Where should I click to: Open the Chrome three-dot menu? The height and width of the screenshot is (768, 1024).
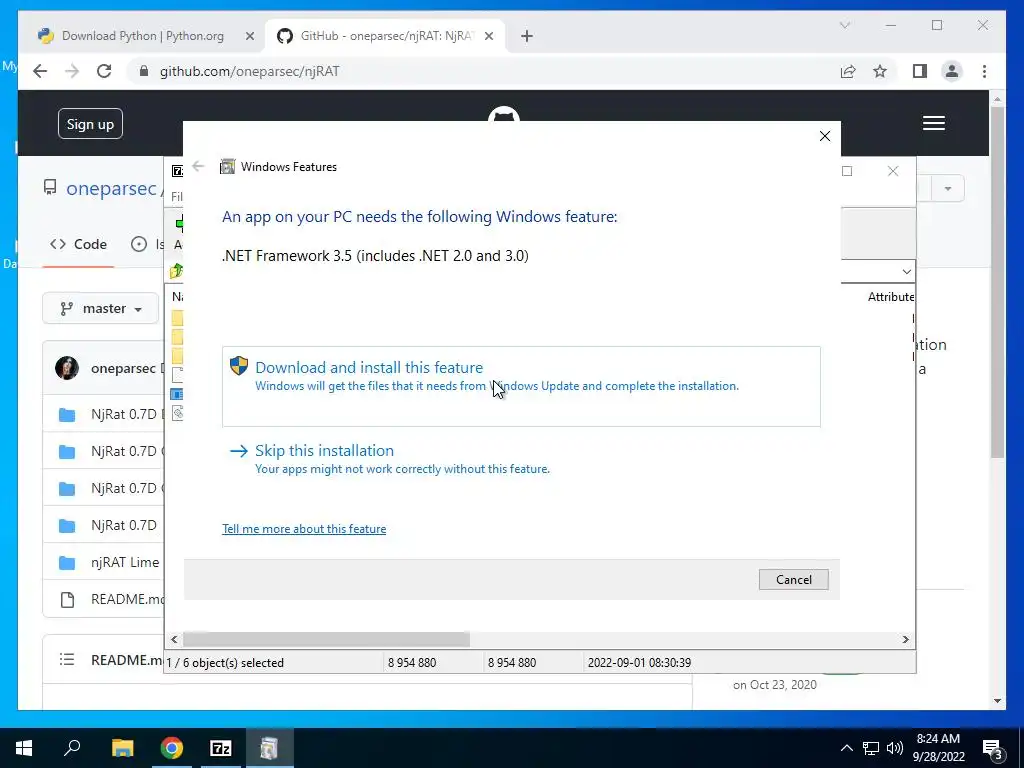point(984,71)
